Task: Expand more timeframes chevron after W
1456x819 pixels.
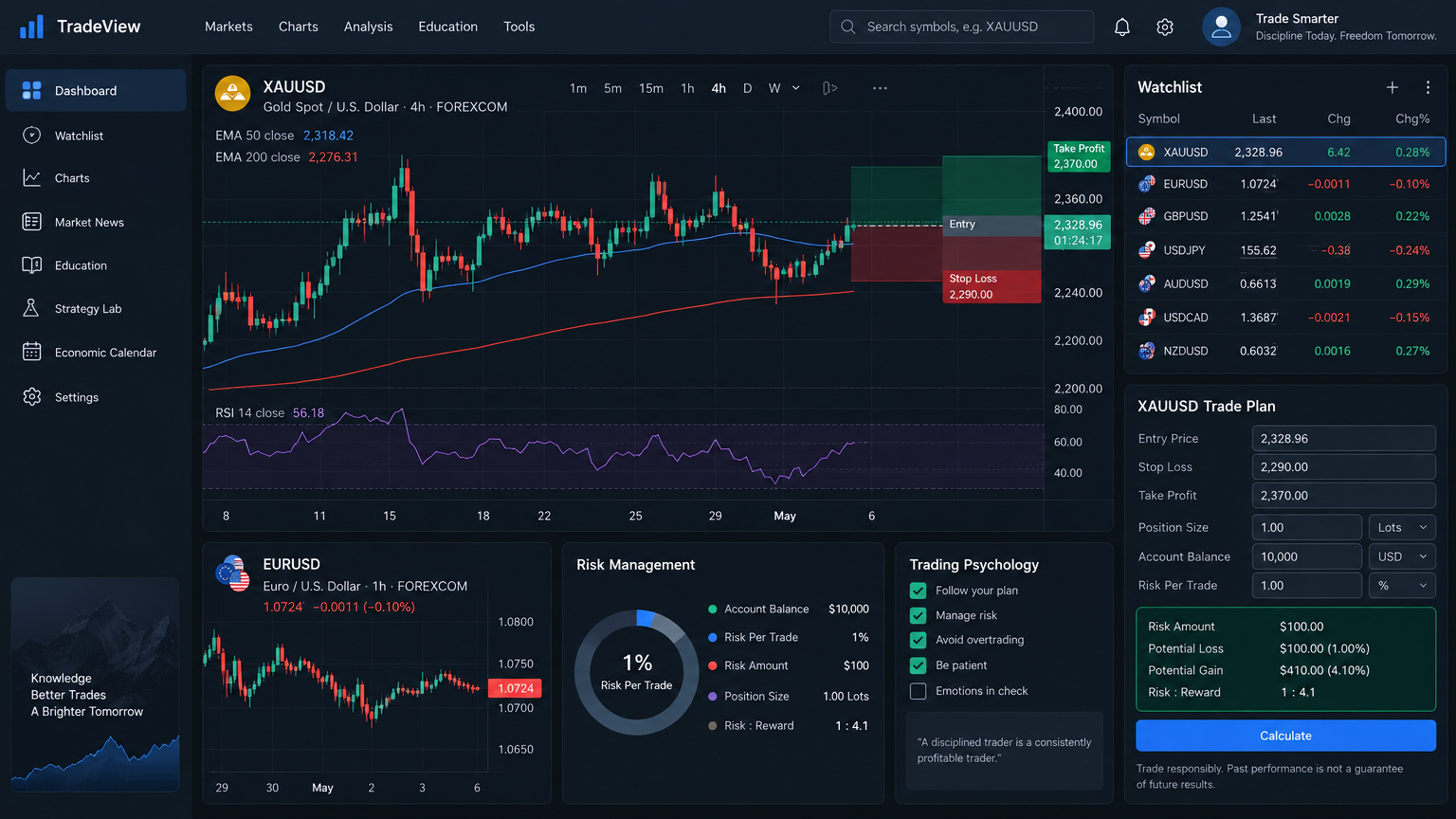Action: coord(796,88)
